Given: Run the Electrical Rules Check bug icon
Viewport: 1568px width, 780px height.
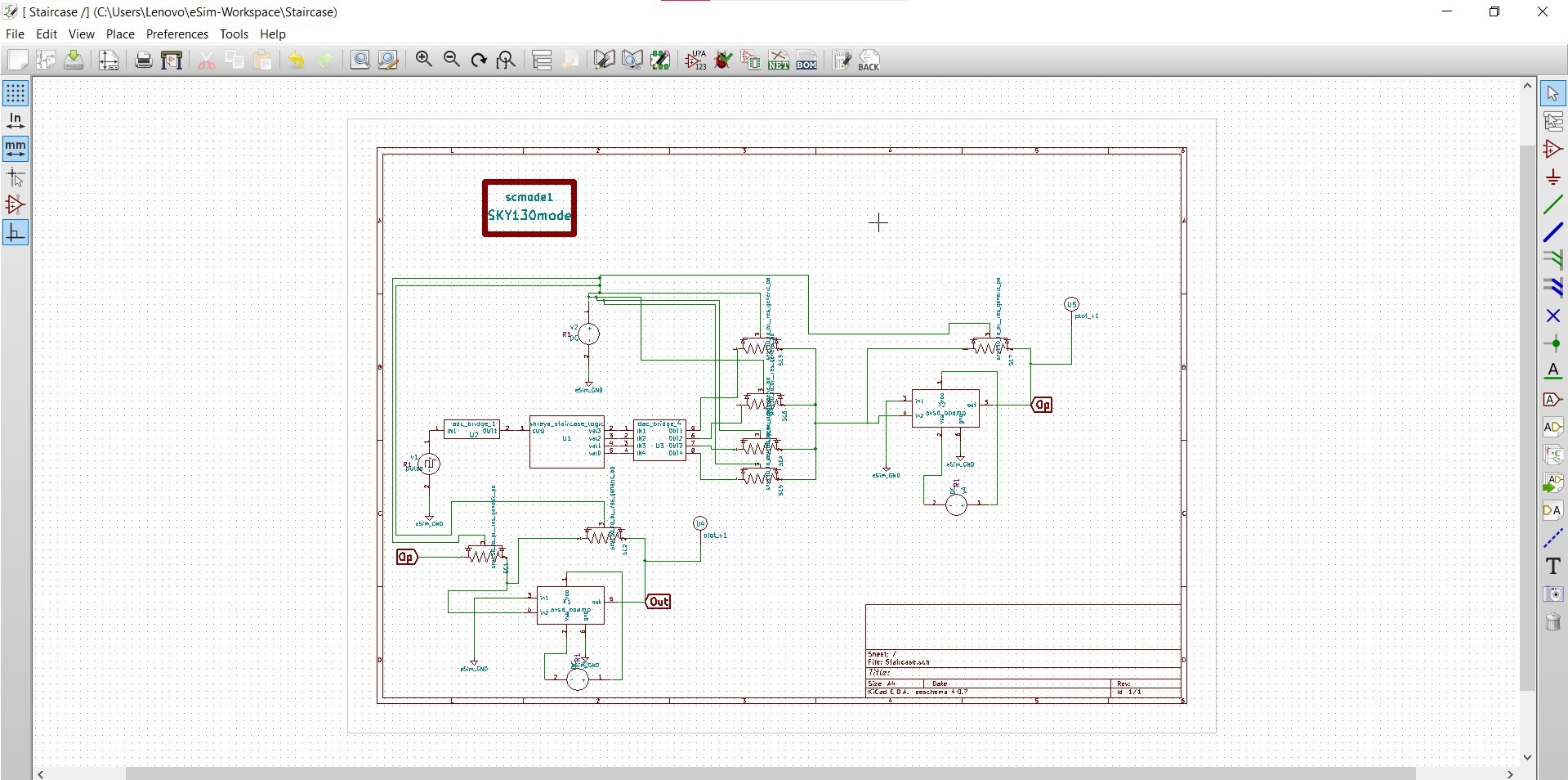Looking at the screenshot, I should pos(723,60).
